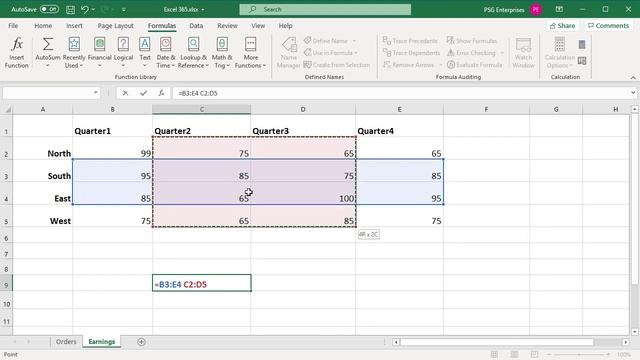Click the PSG Enterprises account avatar
The width and height of the screenshot is (640, 360).
tap(536, 9)
